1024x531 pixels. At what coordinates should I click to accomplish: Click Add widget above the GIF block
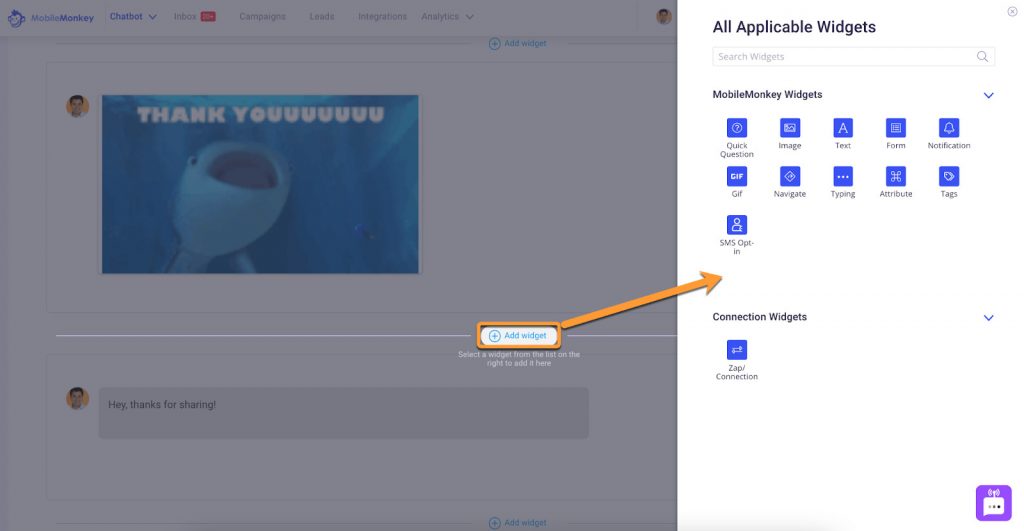(517, 43)
